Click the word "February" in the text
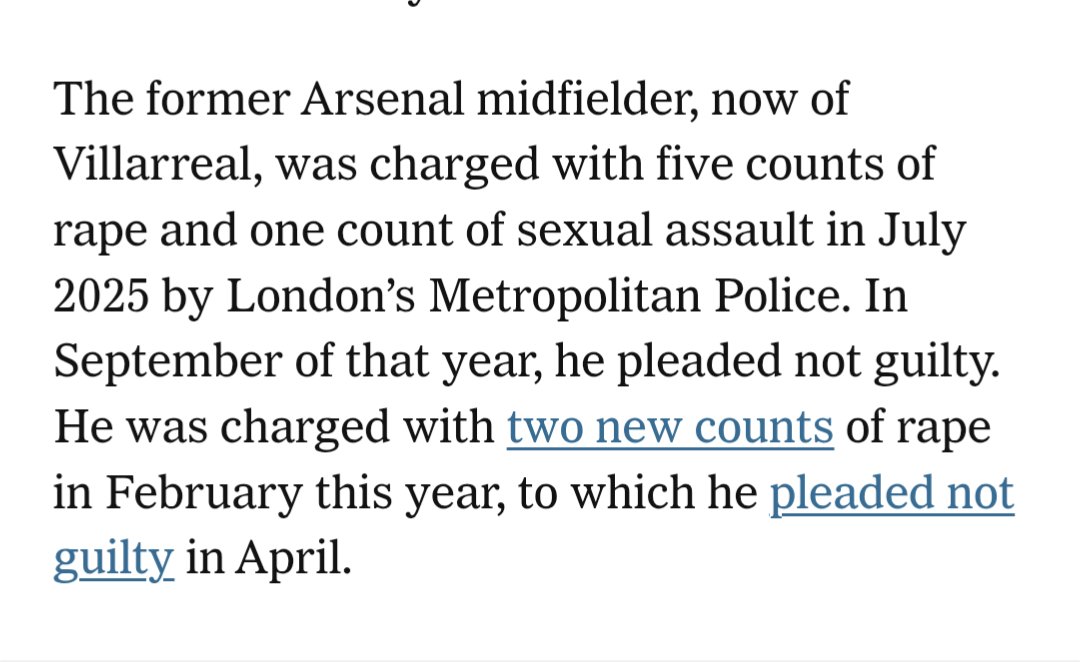This screenshot has width=1080, height=662. (204, 493)
